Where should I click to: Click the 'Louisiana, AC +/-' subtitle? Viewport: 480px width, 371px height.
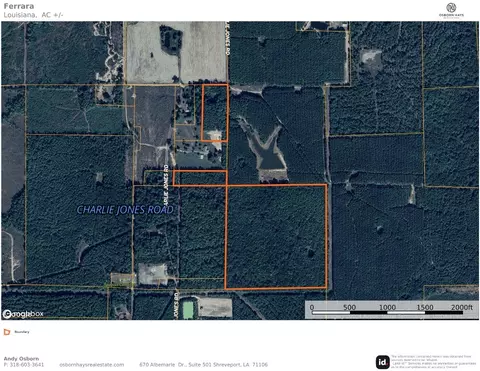(33, 15)
